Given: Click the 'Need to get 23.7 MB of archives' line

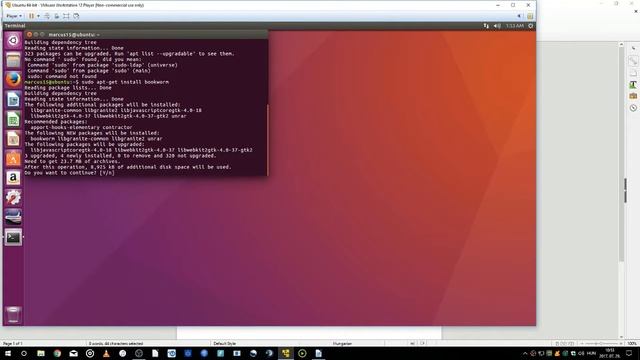Looking at the screenshot, I should pos(72,161).
